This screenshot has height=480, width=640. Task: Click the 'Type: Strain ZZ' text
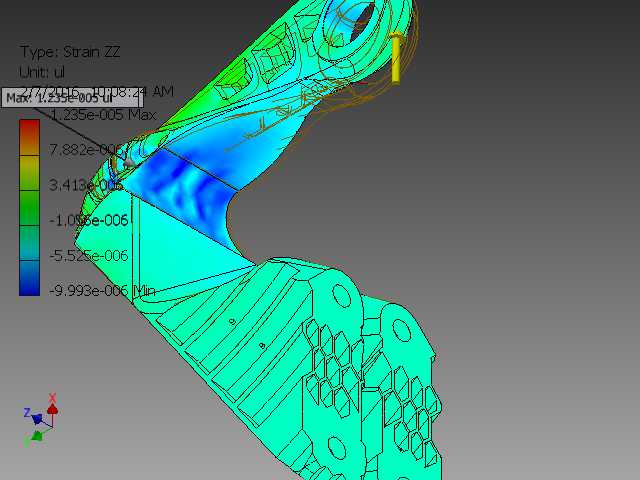(x=70, y=52)
